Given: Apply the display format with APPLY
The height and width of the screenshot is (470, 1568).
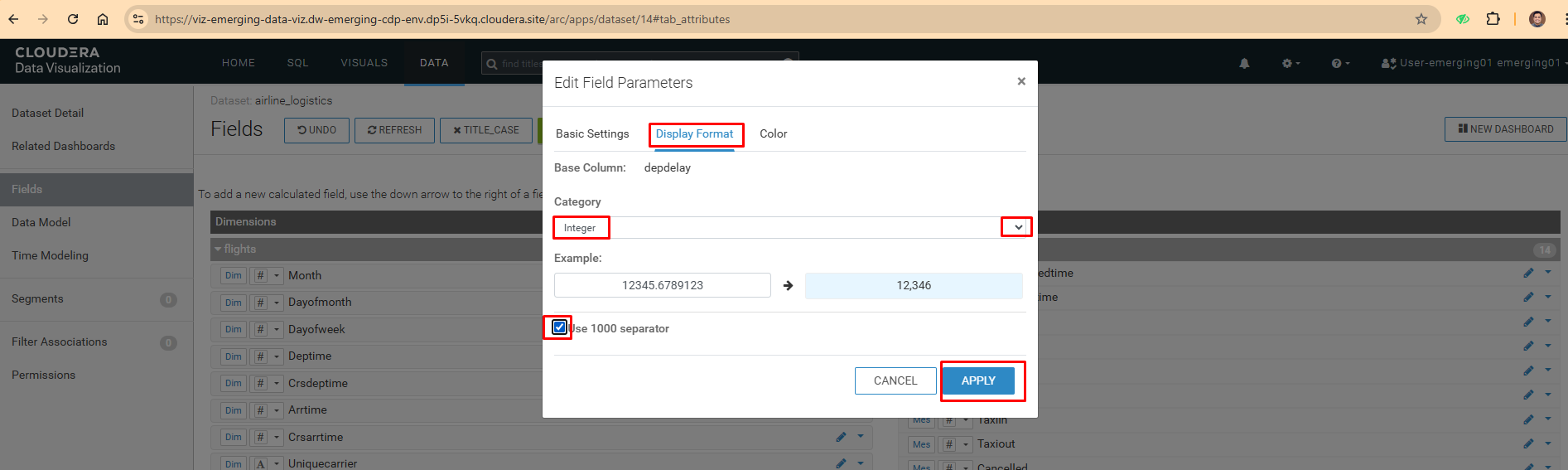Looking at the screenshot, I should 978,380.
